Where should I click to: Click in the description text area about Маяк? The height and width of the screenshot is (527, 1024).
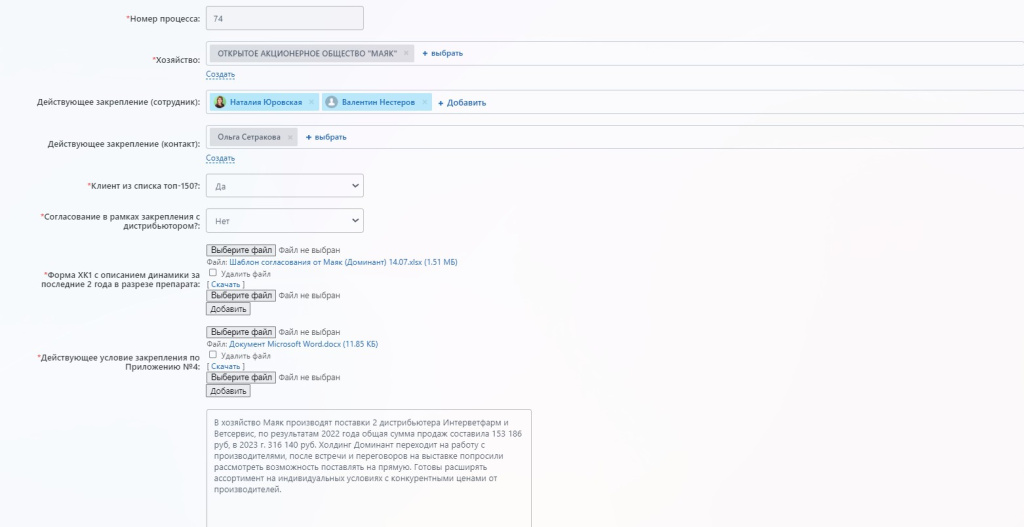point(368,468)
